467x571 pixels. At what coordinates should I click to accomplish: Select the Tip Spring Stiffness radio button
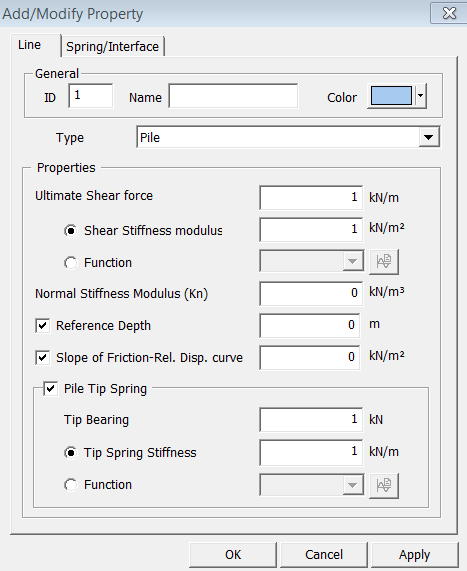(70, 453)
